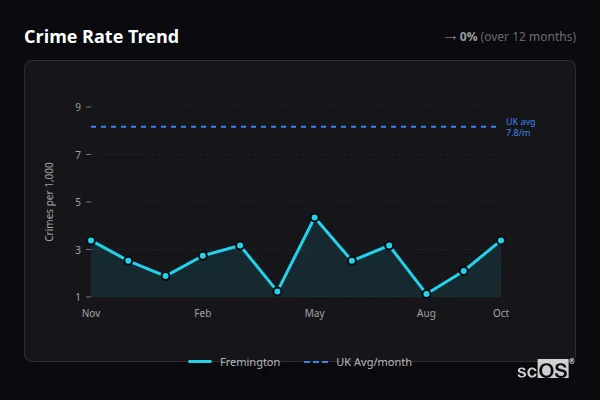Click the 'Aug' x-axis label
Viewport: 600px width, 400px height.
click(x=426, y=313)
